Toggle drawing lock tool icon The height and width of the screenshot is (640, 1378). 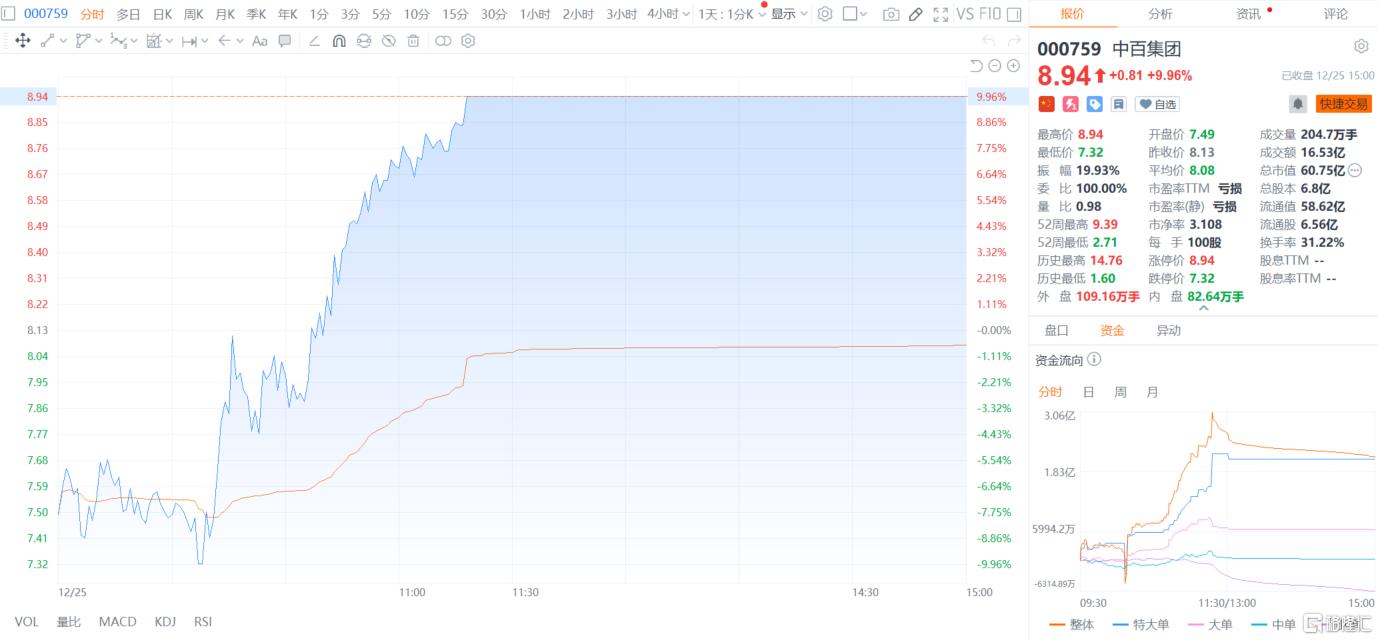pyautogui.click(x=364, y=41)
